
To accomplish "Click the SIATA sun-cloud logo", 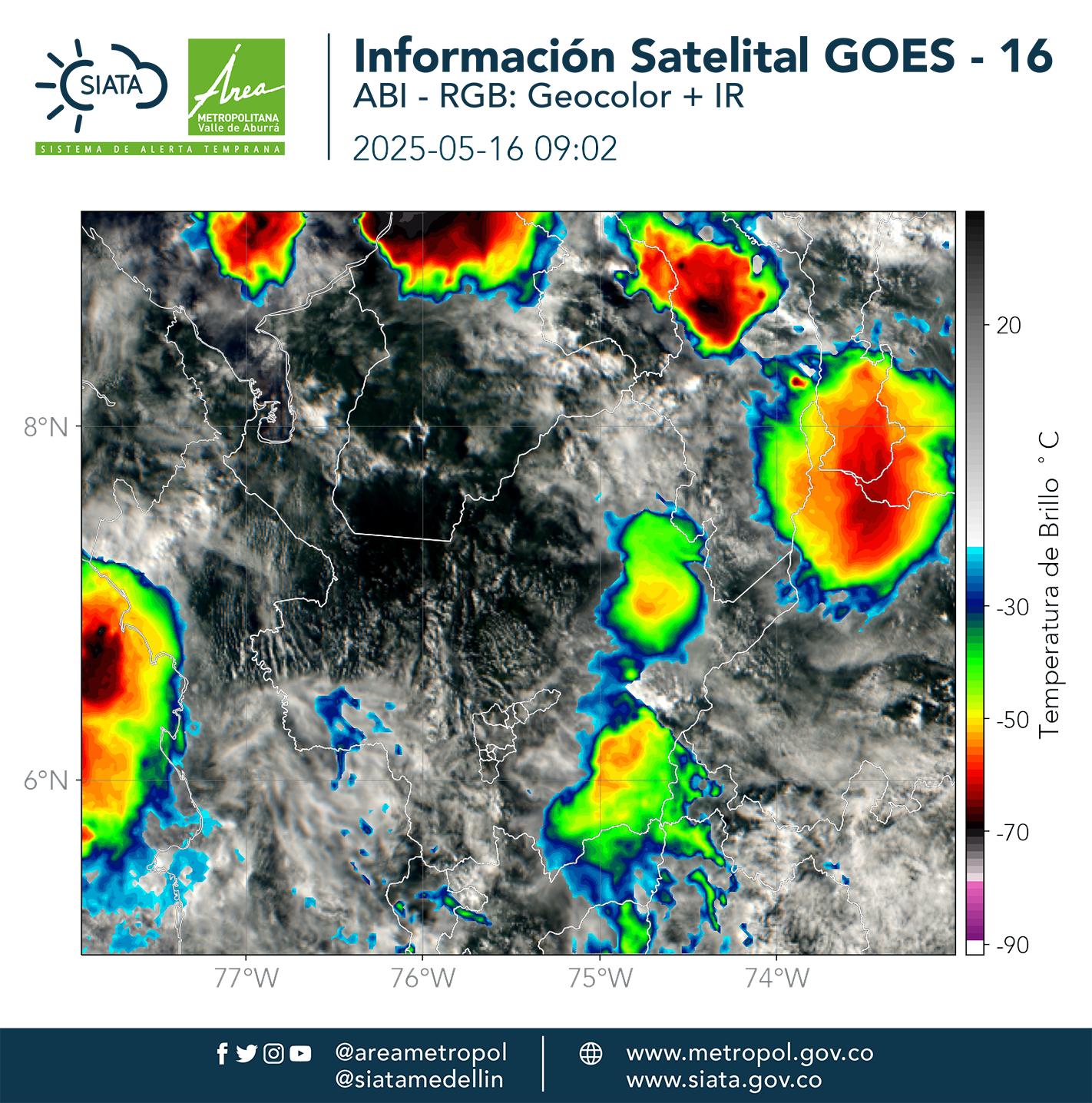I will coord(101,85).
